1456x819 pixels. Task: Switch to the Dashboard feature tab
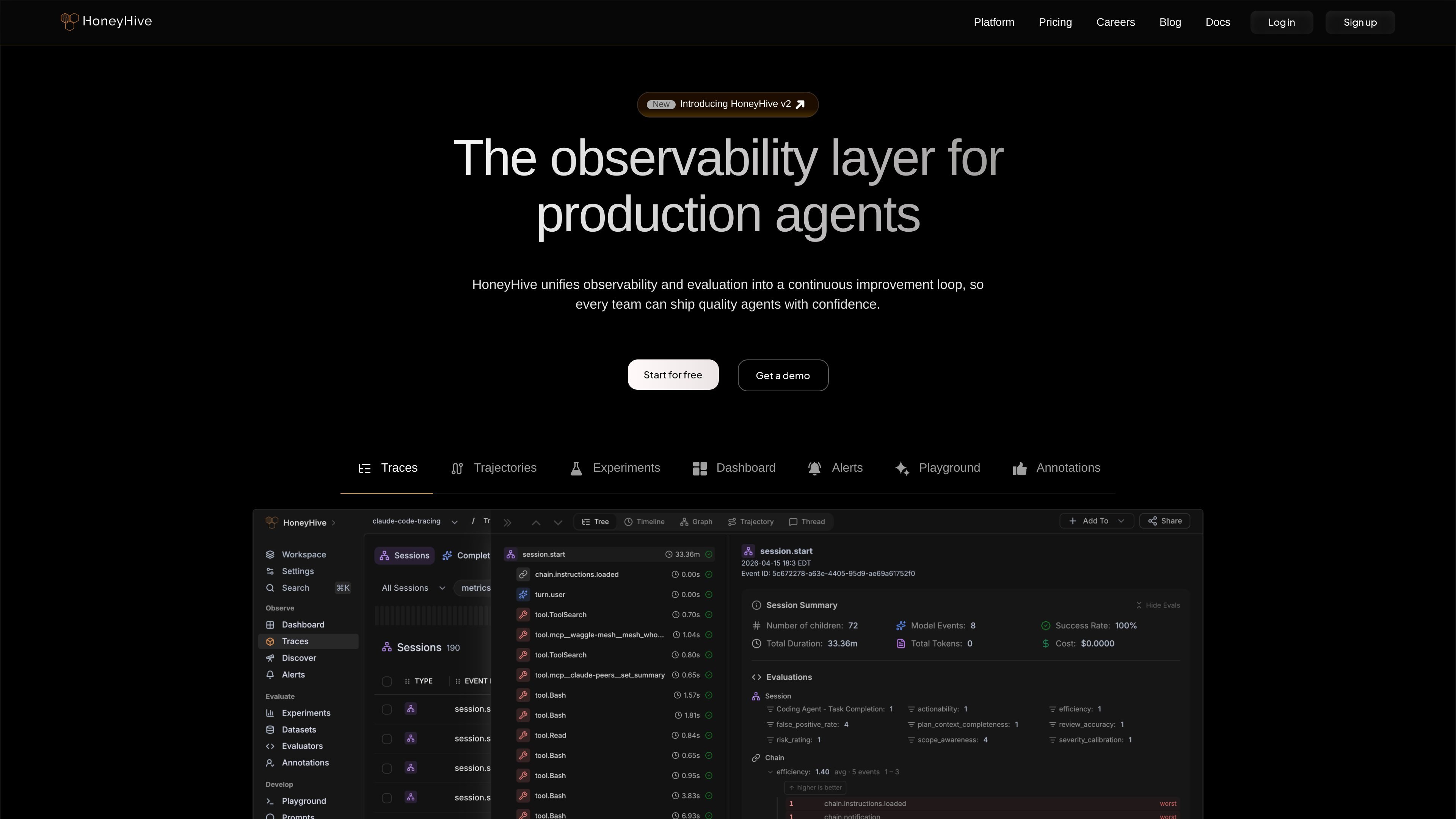734,468
